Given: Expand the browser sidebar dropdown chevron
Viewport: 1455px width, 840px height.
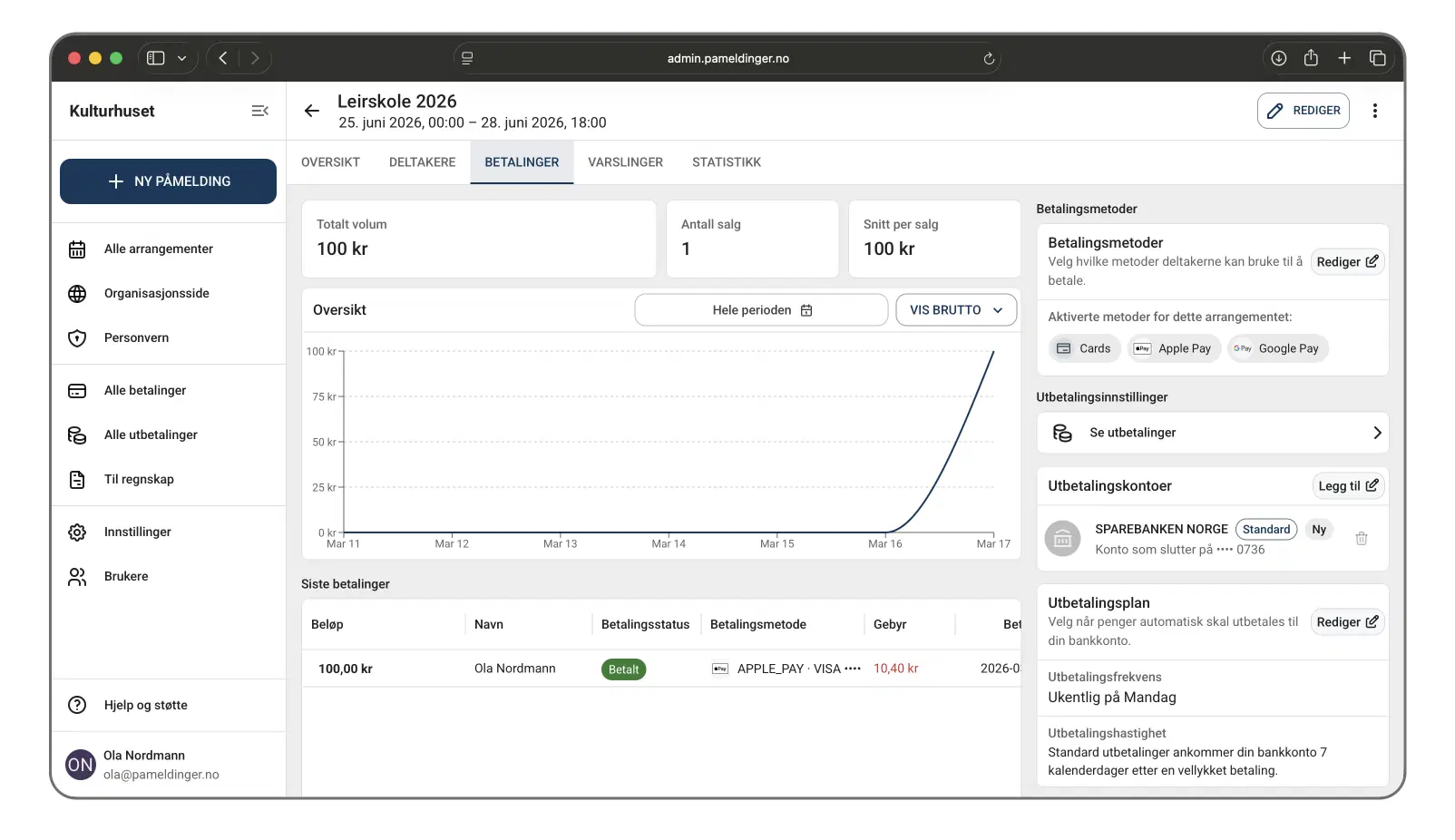Looking at the screenshot, I should pos(181,59).
